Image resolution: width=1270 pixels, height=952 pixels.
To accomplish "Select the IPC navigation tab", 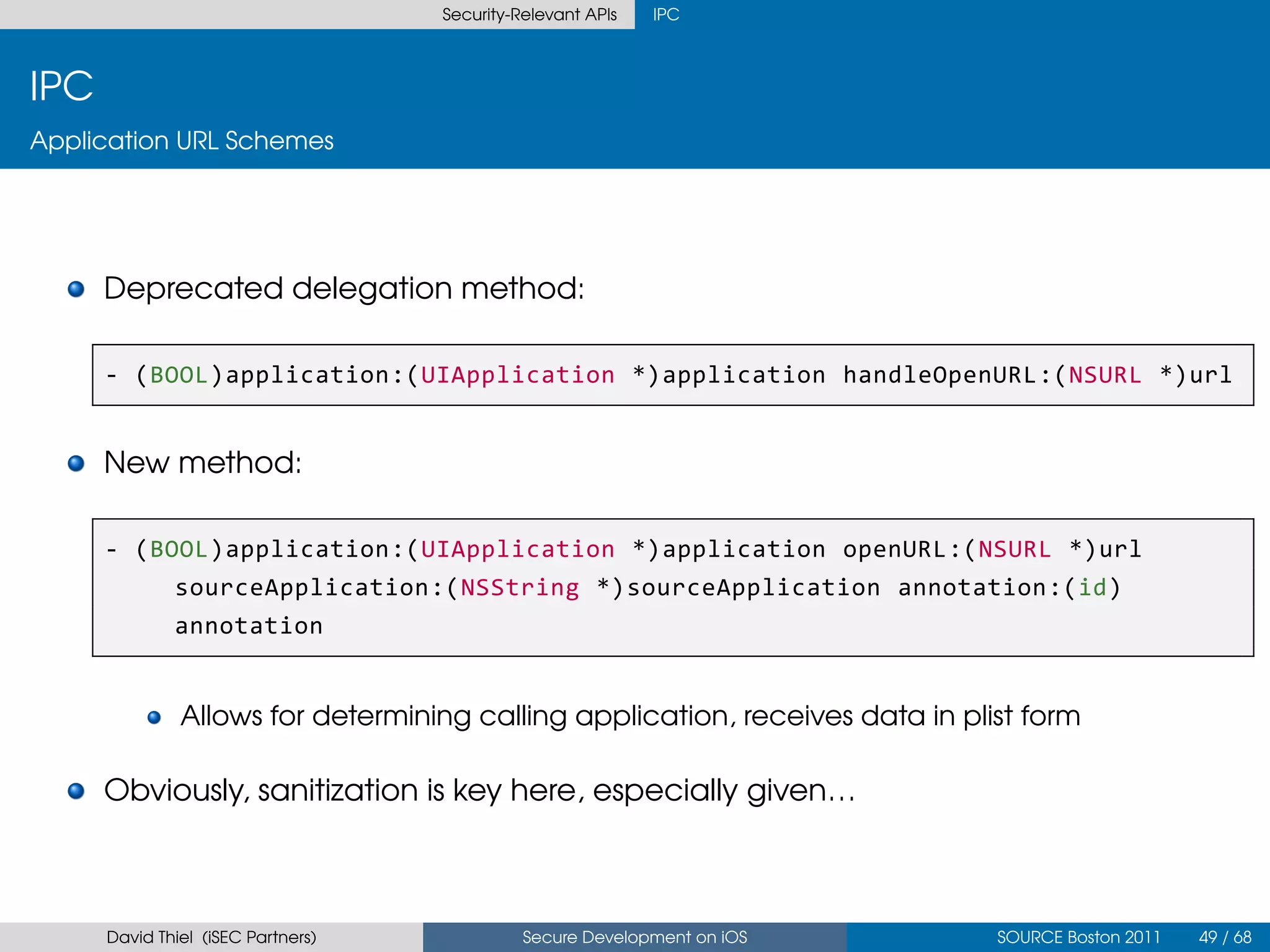I will point(666,14).
